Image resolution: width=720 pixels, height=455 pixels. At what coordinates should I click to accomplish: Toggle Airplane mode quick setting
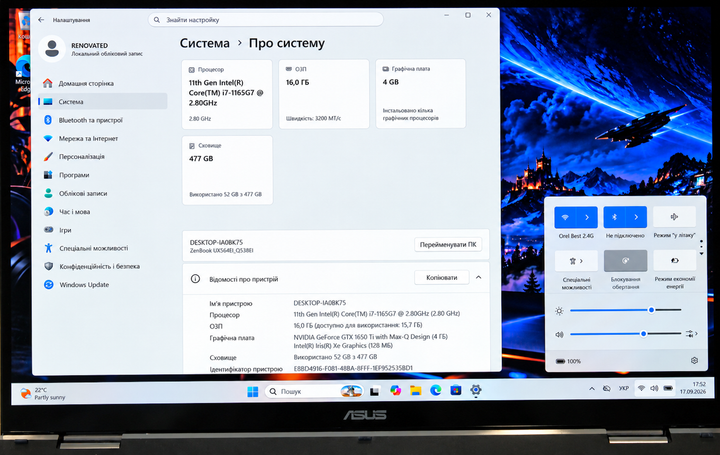point(674,217)
